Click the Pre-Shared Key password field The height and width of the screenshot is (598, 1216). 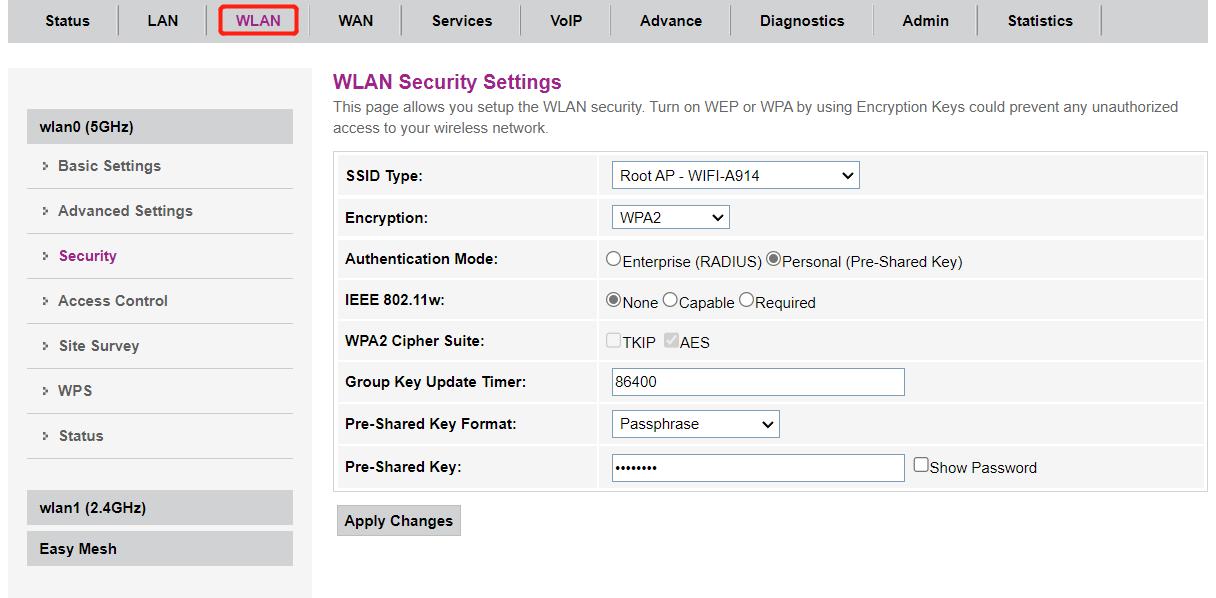pyautogui.click(x=757, y=468)
